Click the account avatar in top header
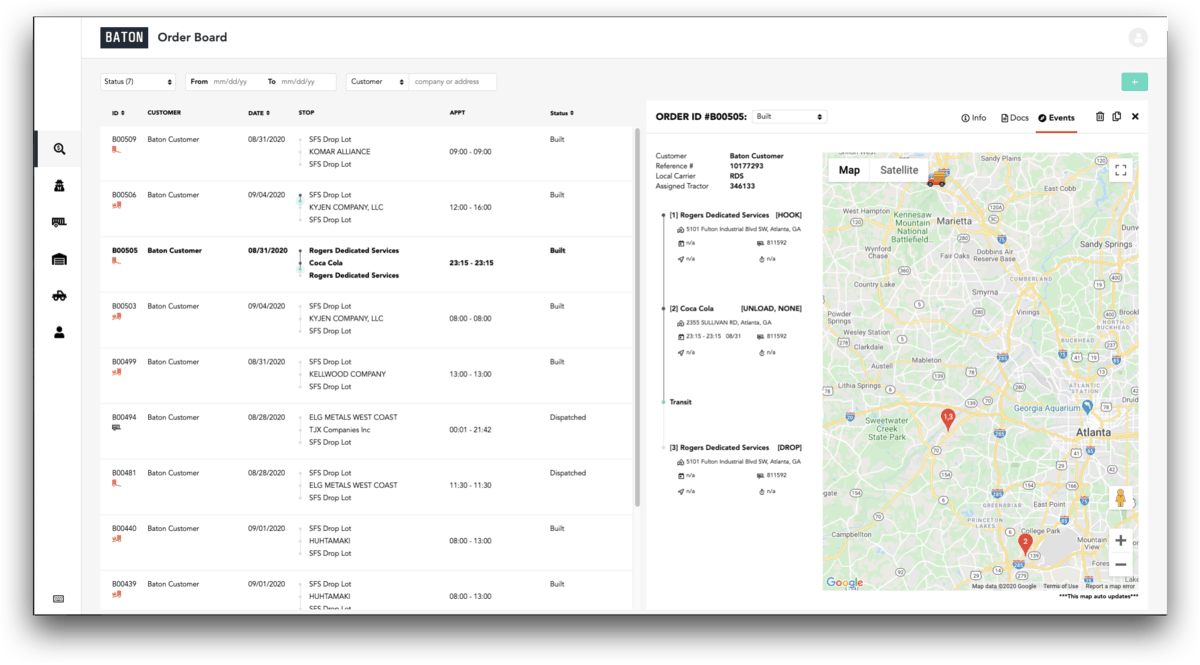 point(1138,37)
